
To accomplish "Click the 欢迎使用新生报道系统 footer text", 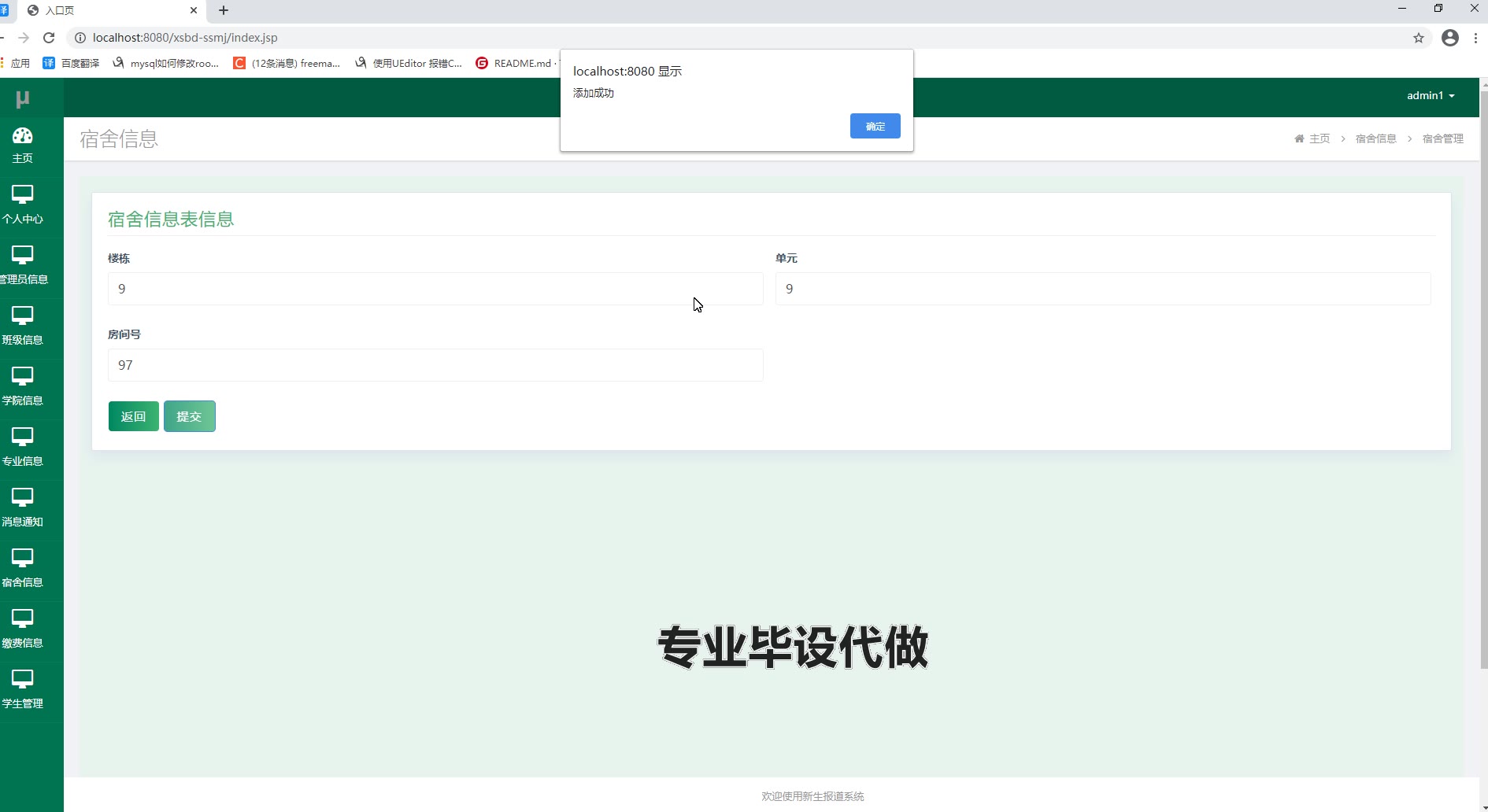I will (812, 796).
